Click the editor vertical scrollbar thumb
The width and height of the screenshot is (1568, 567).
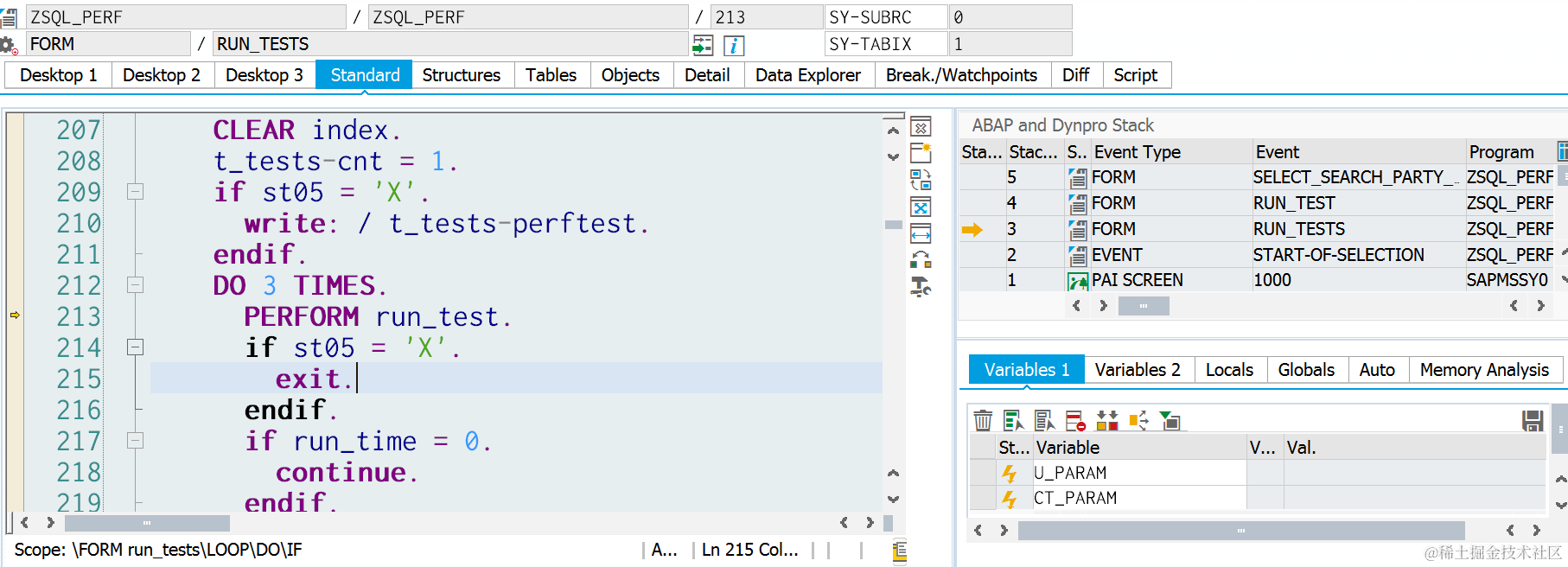[894, 225]
